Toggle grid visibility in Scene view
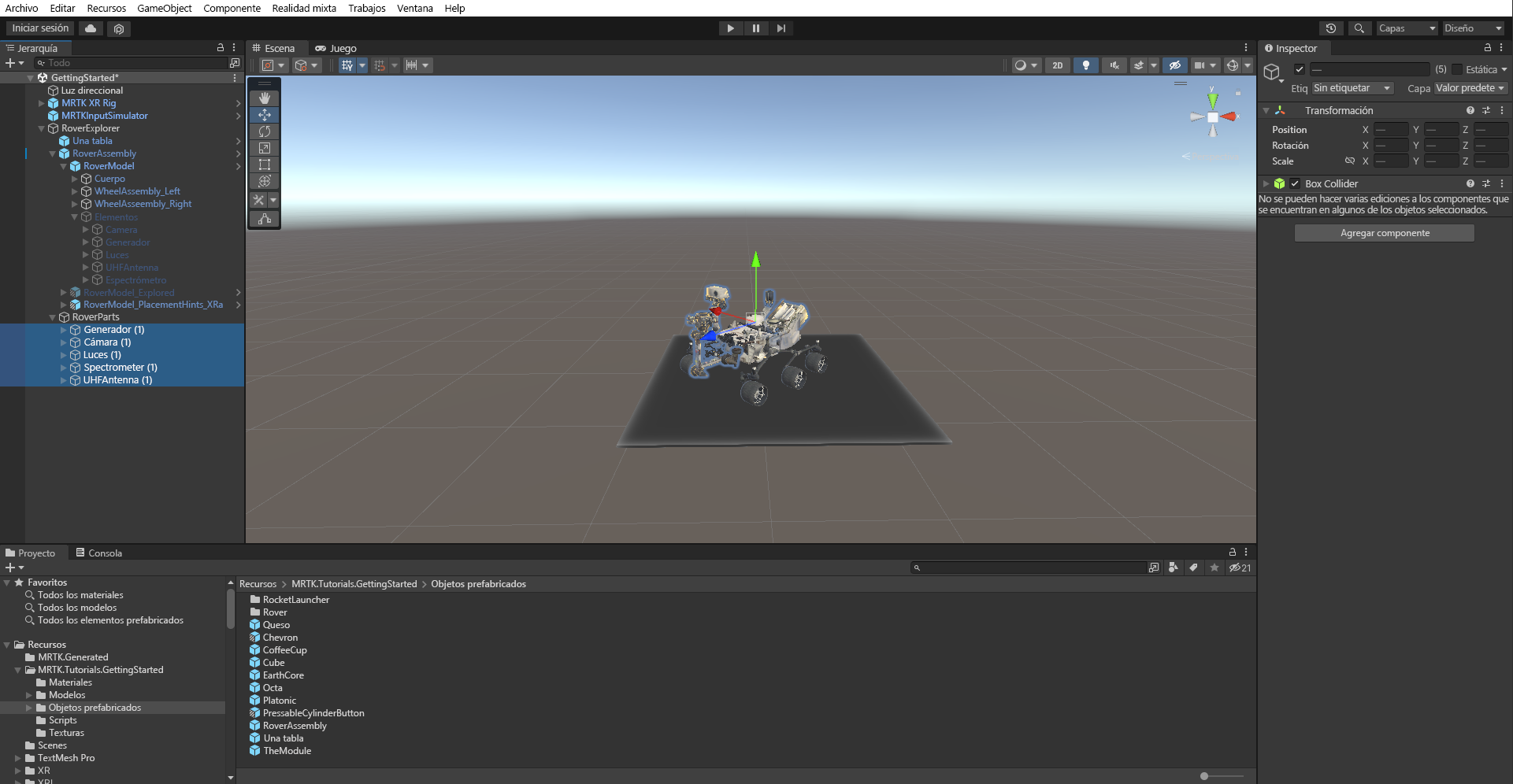 347,65
